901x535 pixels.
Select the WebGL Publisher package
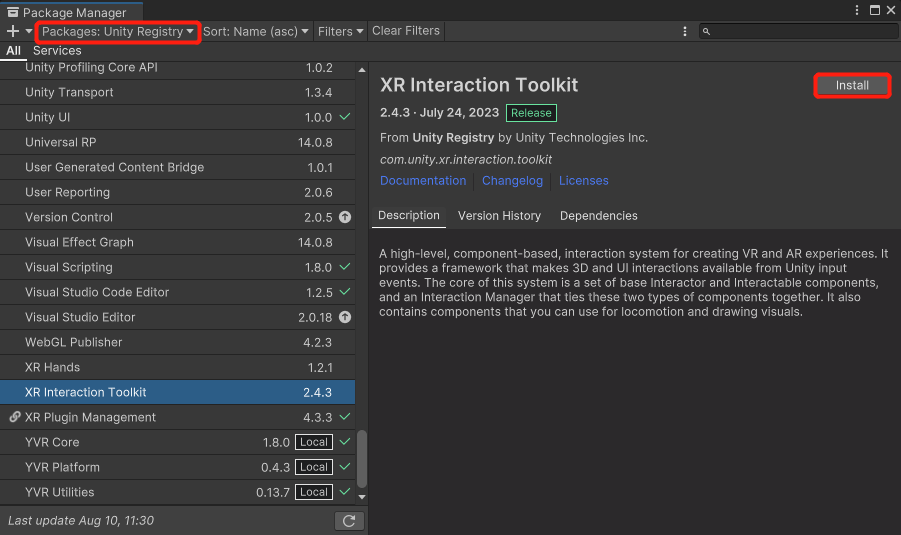pyautogui.click(x=178, y=342)
